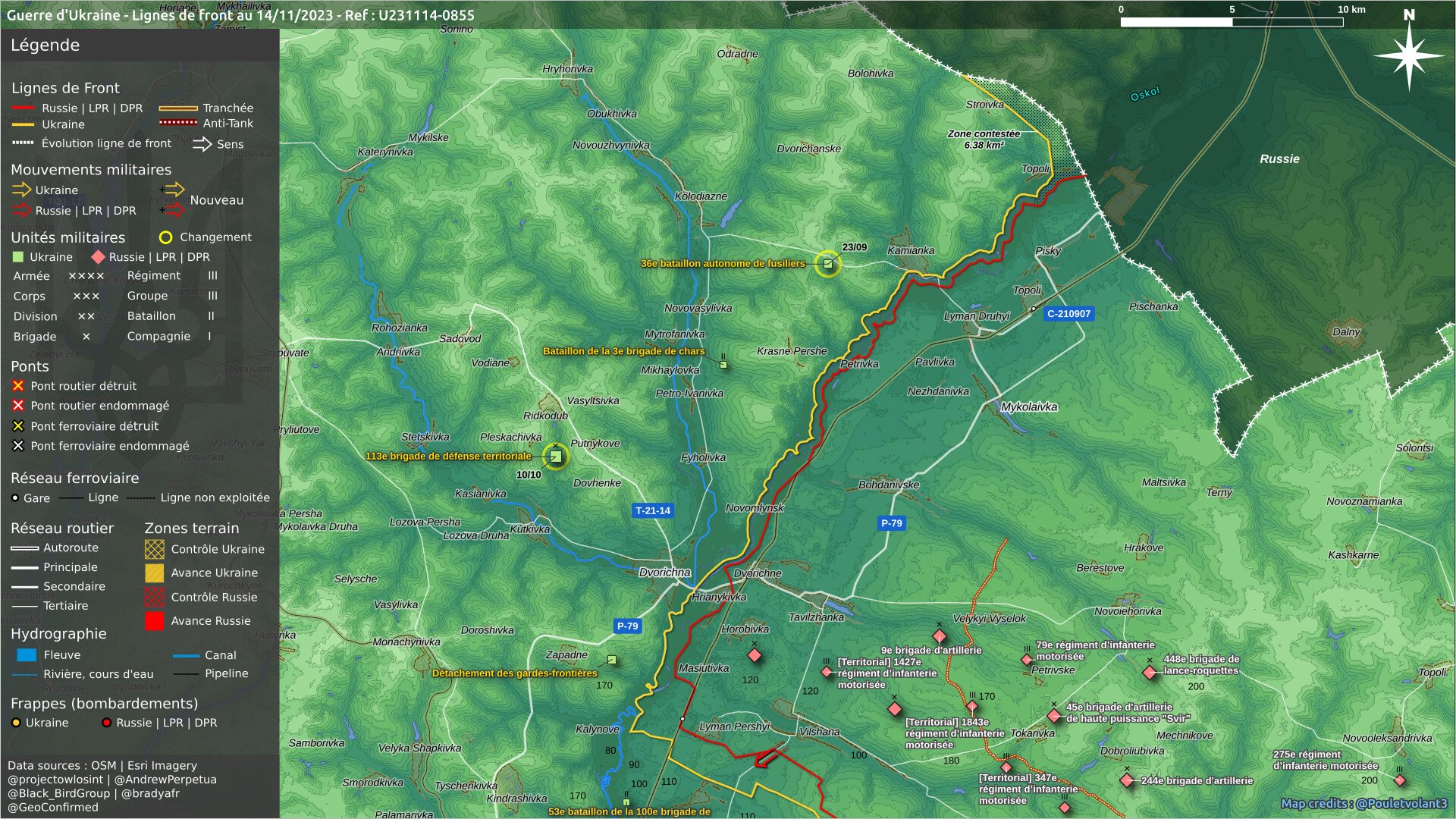
Task: Click the Avance Russie red swatch
Action: 154,621
